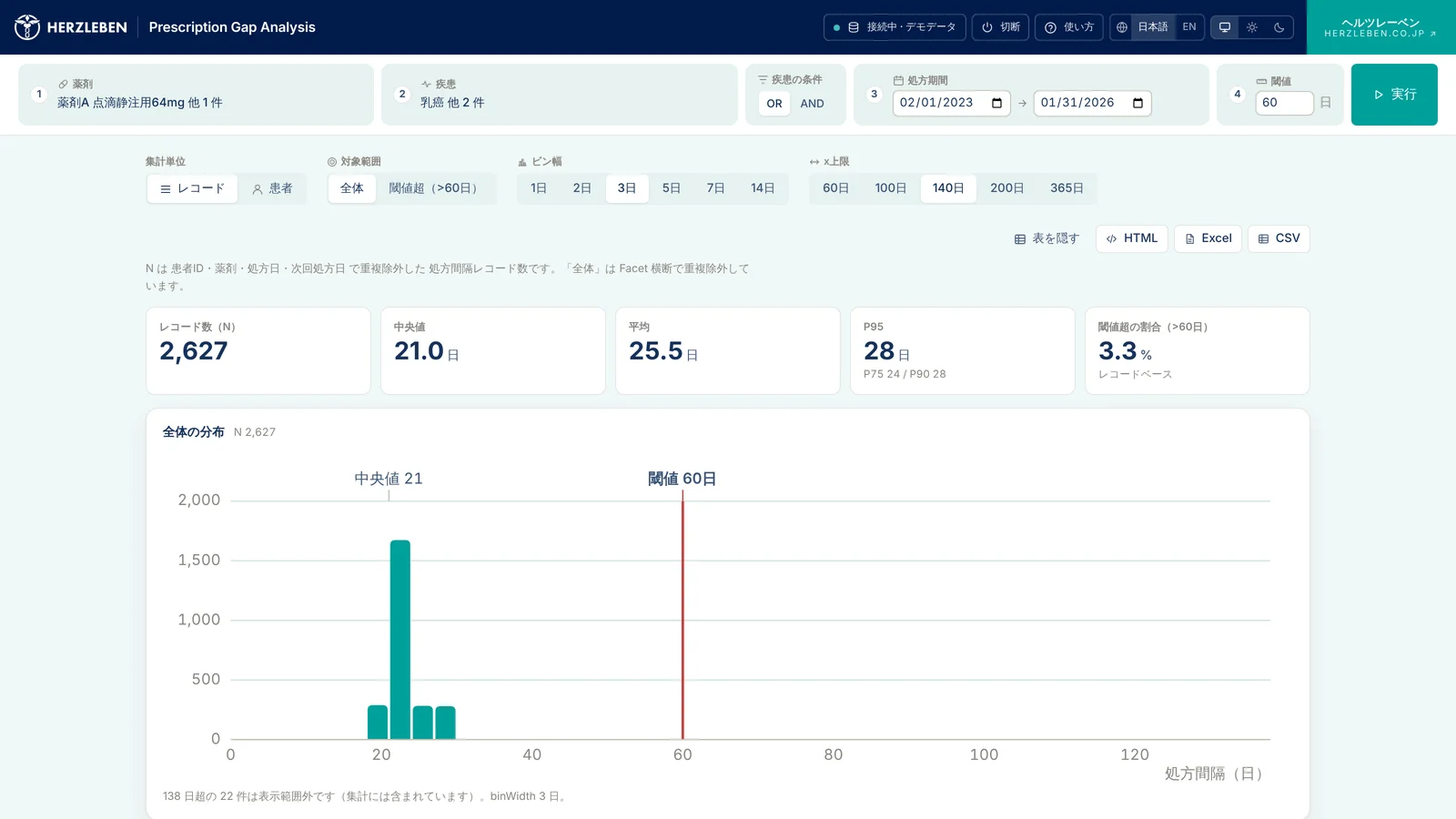This screenshot has height=819, width=1456.
Task: Set the disease condition to AND
Action: click(813, 104)
